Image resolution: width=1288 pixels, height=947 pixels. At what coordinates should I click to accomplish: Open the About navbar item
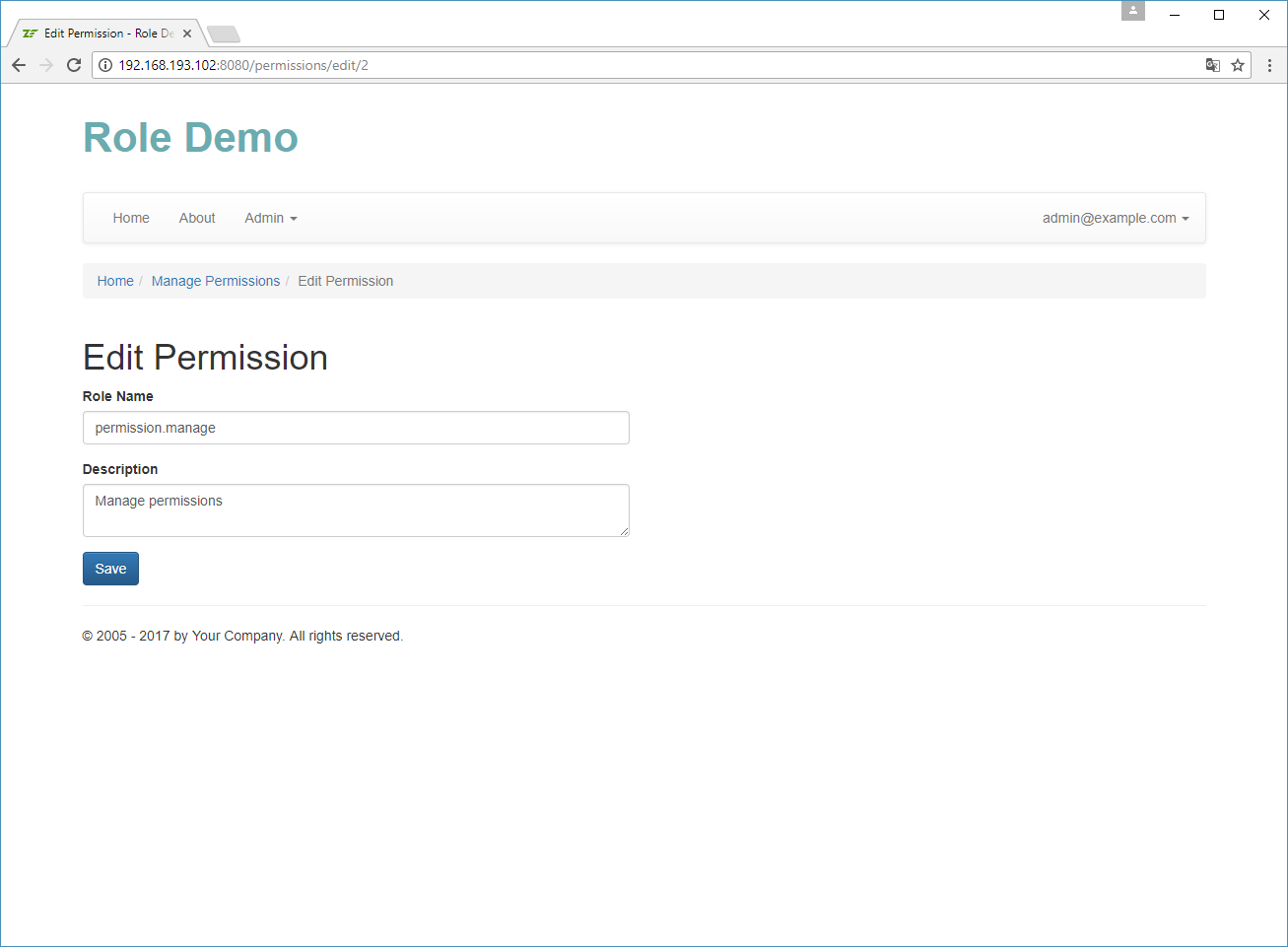click(x=197, y=218)
